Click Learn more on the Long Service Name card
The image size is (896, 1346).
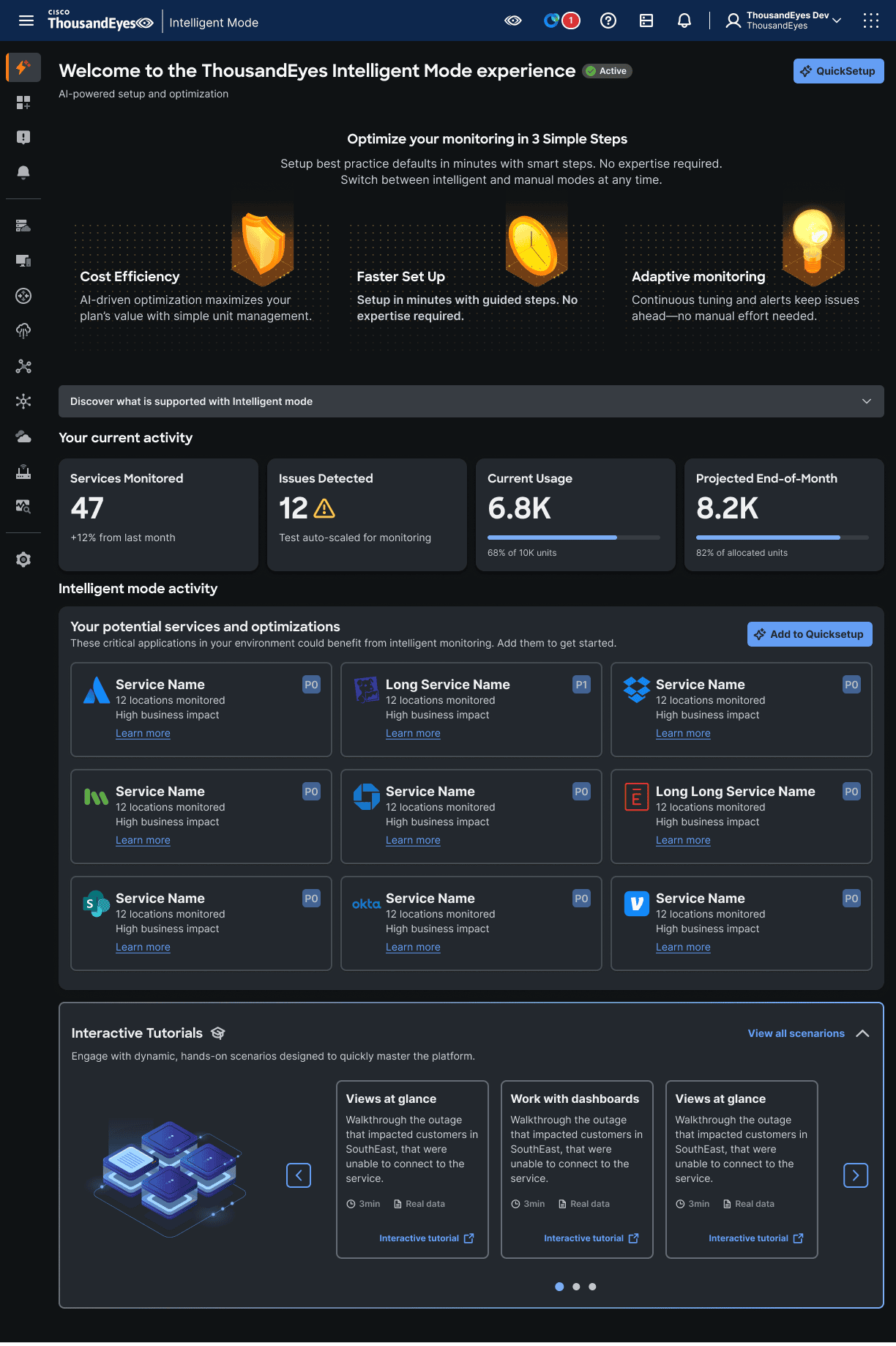coord(413,733)
